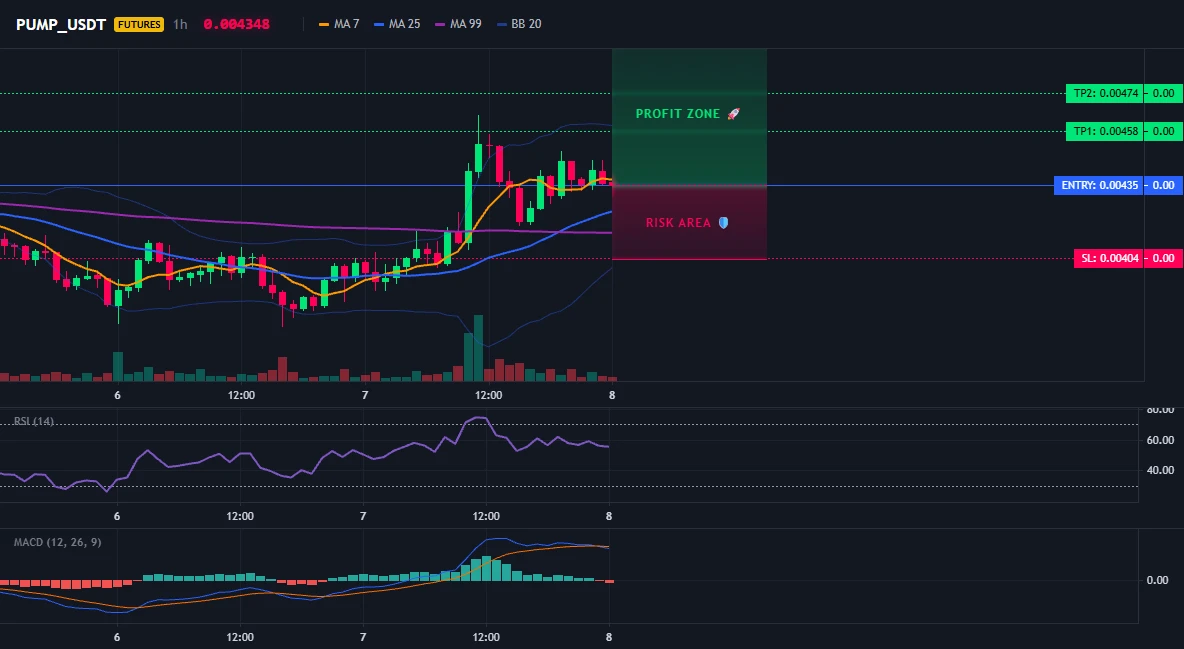Click the TP2: 0.00474 price label
The image size is (1184, 649).
click(1104, 94)
